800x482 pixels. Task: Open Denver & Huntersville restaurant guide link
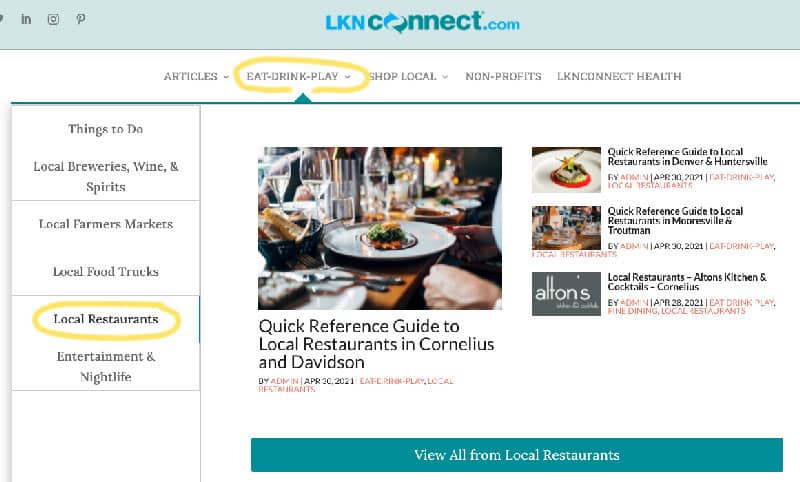click(x=687, y=157)
